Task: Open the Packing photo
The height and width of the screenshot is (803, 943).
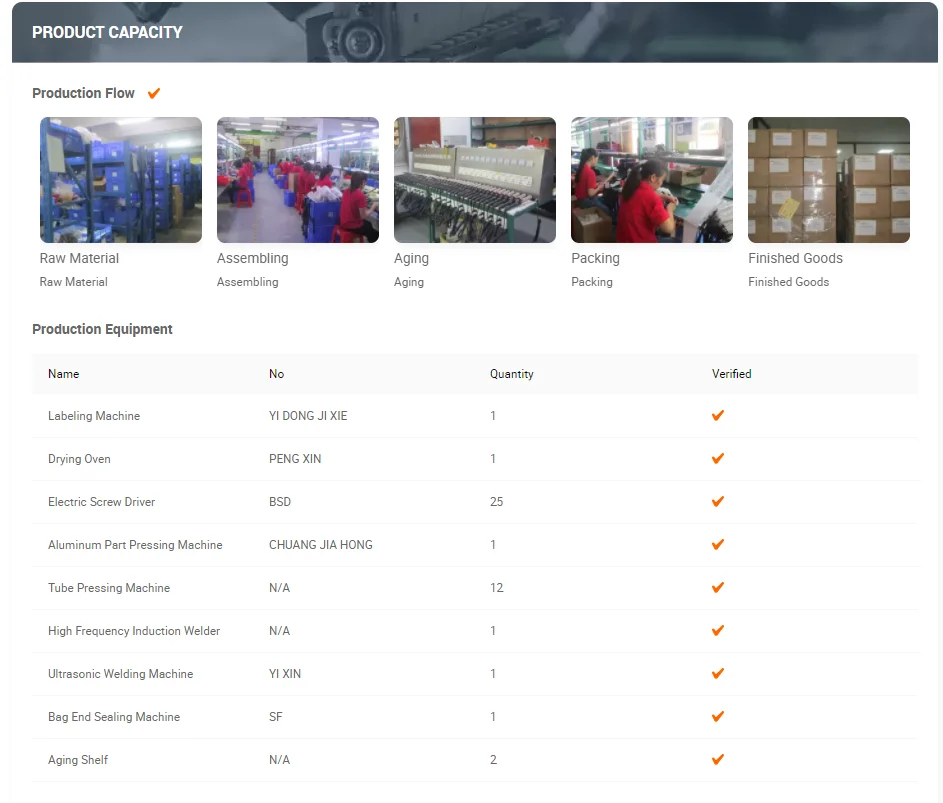Action: click(x=652, y=180)
